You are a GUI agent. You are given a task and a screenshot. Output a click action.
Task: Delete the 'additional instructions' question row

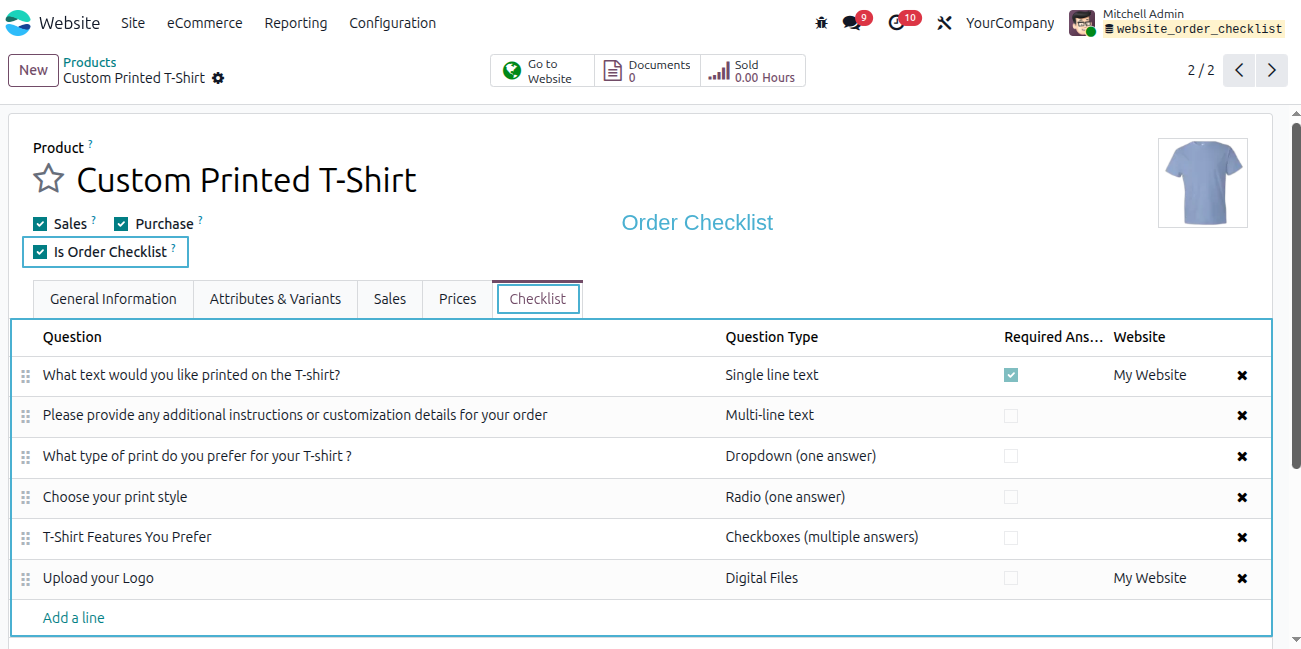click(x=1242, y=416)
